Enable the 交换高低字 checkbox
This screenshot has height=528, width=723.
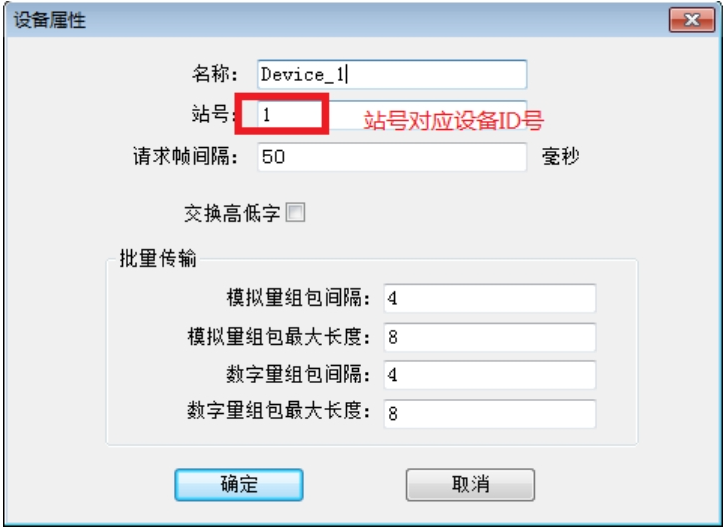(295, 213)
